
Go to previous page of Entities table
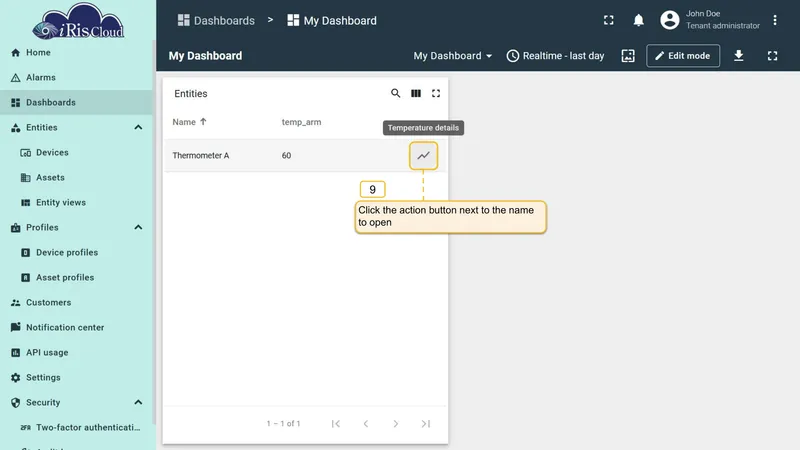(366, 423)
